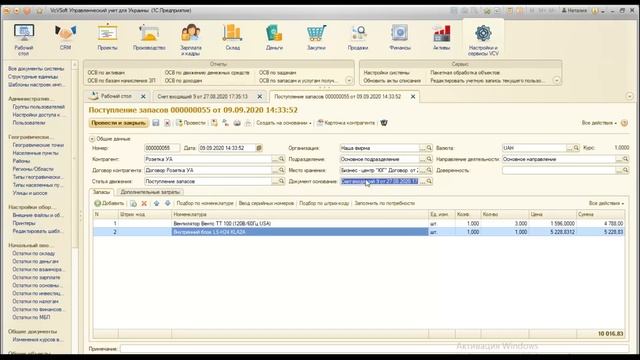Click the move row up arrow icon
The width and height of the screenshot is (640, 360).
156,203
